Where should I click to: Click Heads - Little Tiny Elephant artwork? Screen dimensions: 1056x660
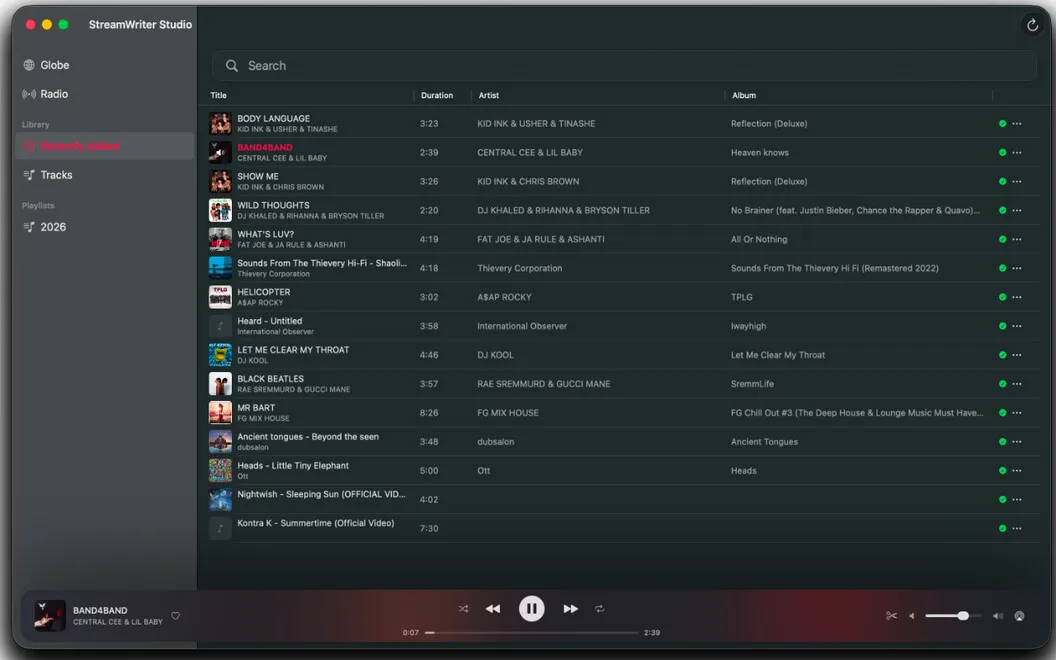(x=220, y=471)
